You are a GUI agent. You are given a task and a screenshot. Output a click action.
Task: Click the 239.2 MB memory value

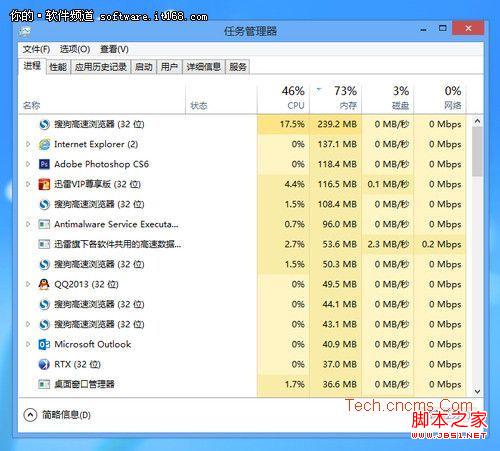click(337, 124)
